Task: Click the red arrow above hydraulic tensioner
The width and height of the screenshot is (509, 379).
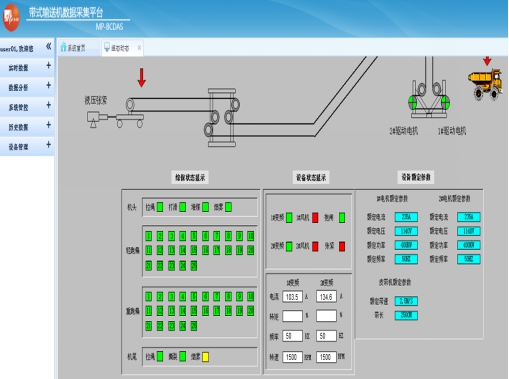Action: pos(142,78)
